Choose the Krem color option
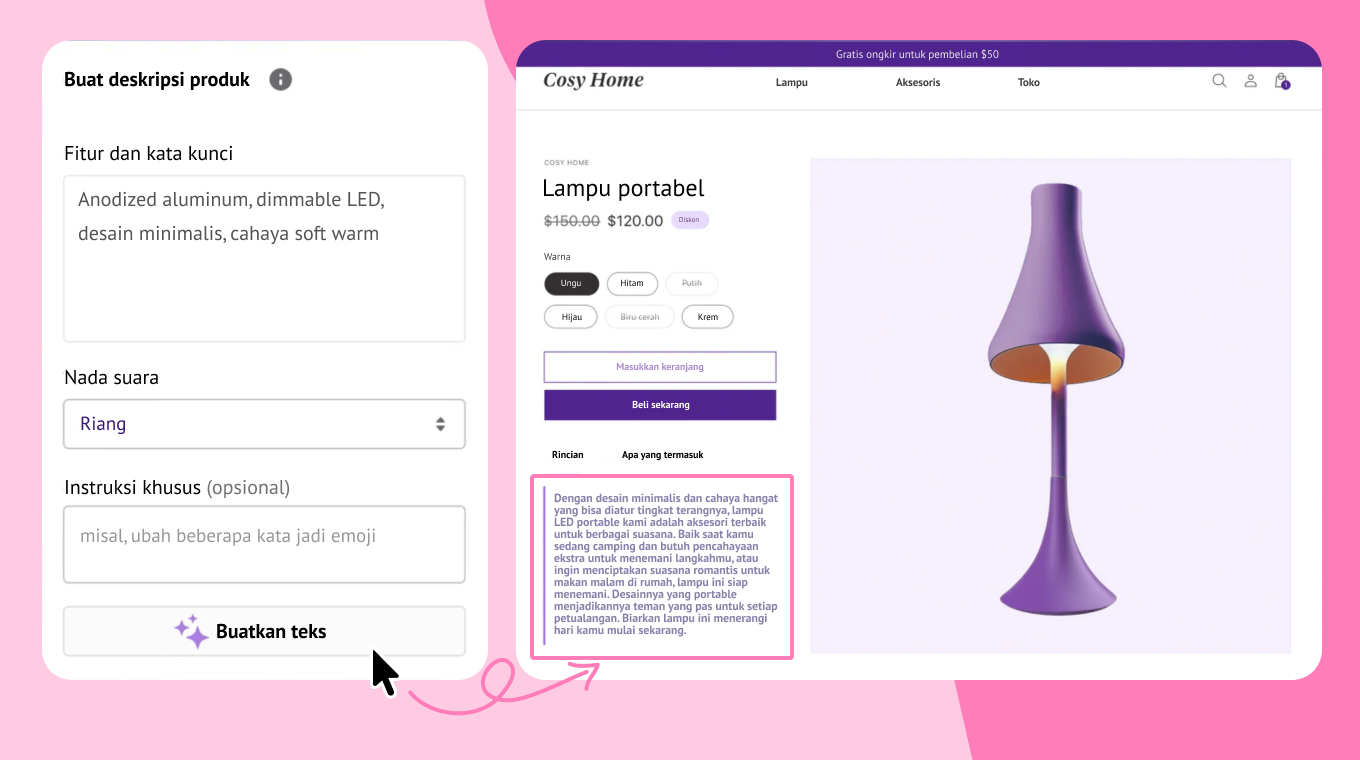Screen dimensions: 1360x760 (707, 317)
